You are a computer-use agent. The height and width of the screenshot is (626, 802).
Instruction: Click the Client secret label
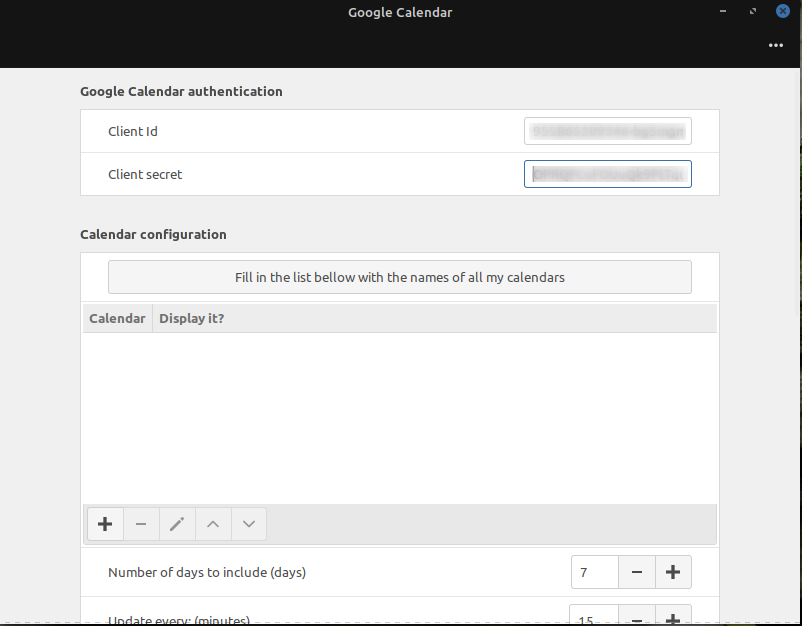click(x=145, y=174)
